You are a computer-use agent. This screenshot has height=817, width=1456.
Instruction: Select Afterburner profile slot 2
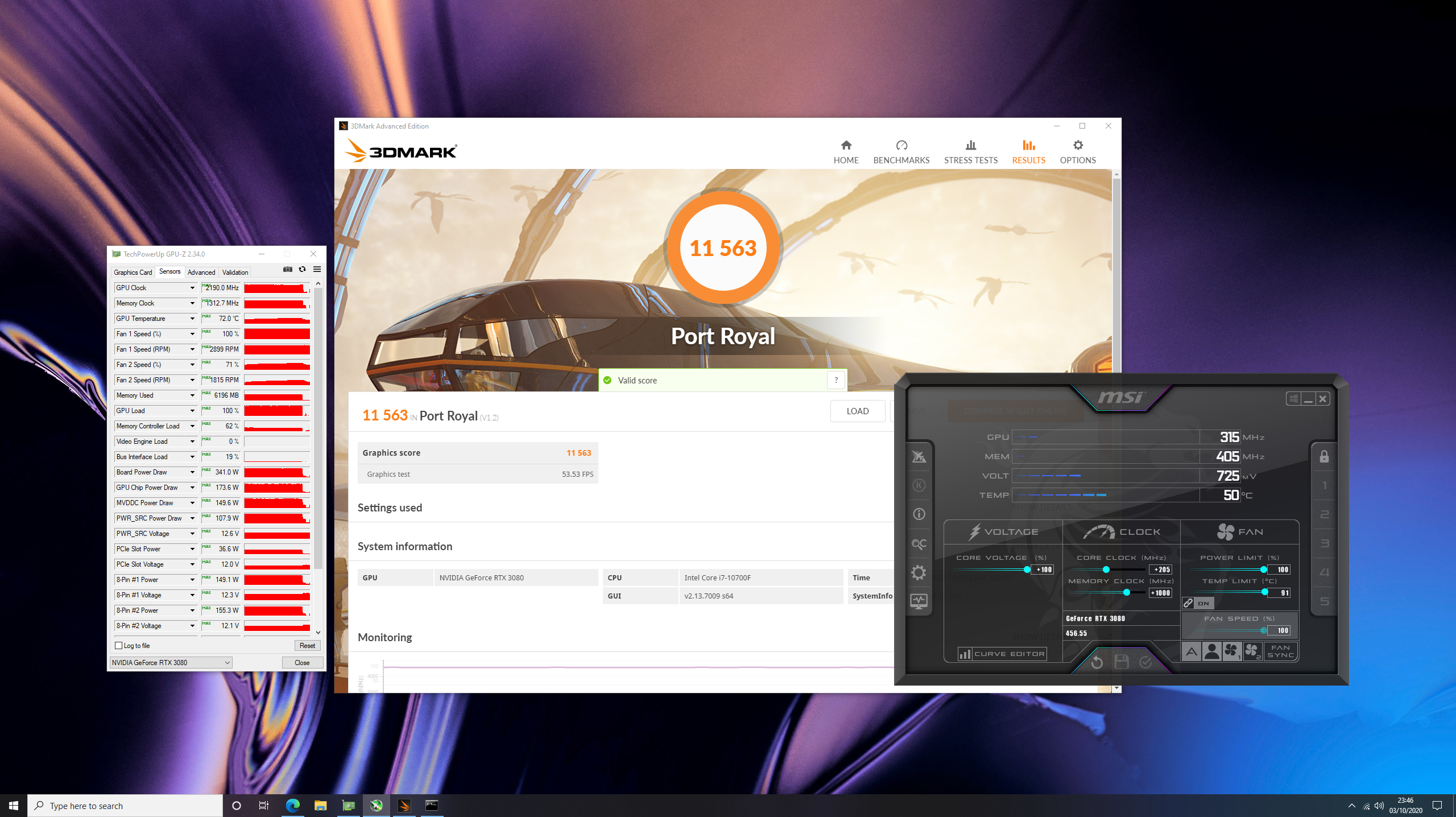coord(1324,514)
